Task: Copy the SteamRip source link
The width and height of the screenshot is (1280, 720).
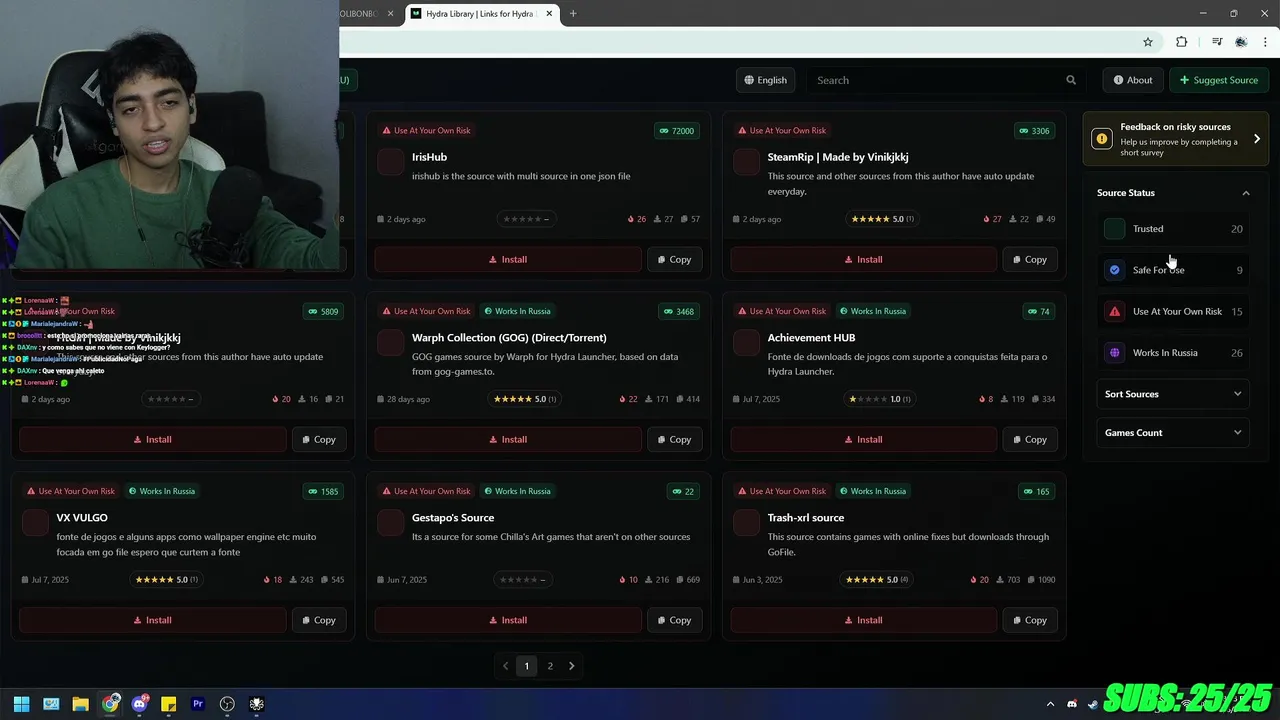Action: coord(1030,259)
